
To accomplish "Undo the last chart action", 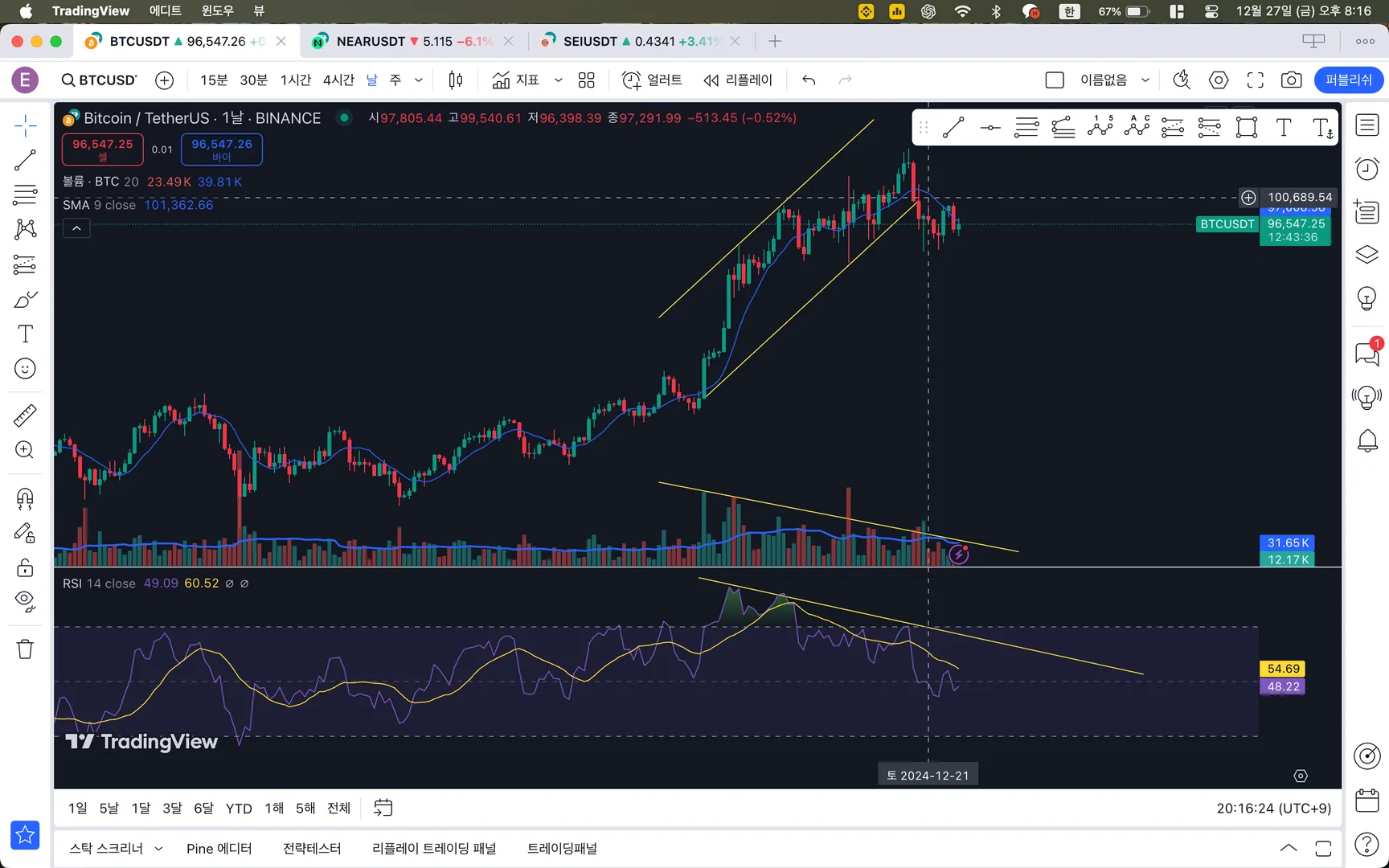I will (x=809, y=80).
